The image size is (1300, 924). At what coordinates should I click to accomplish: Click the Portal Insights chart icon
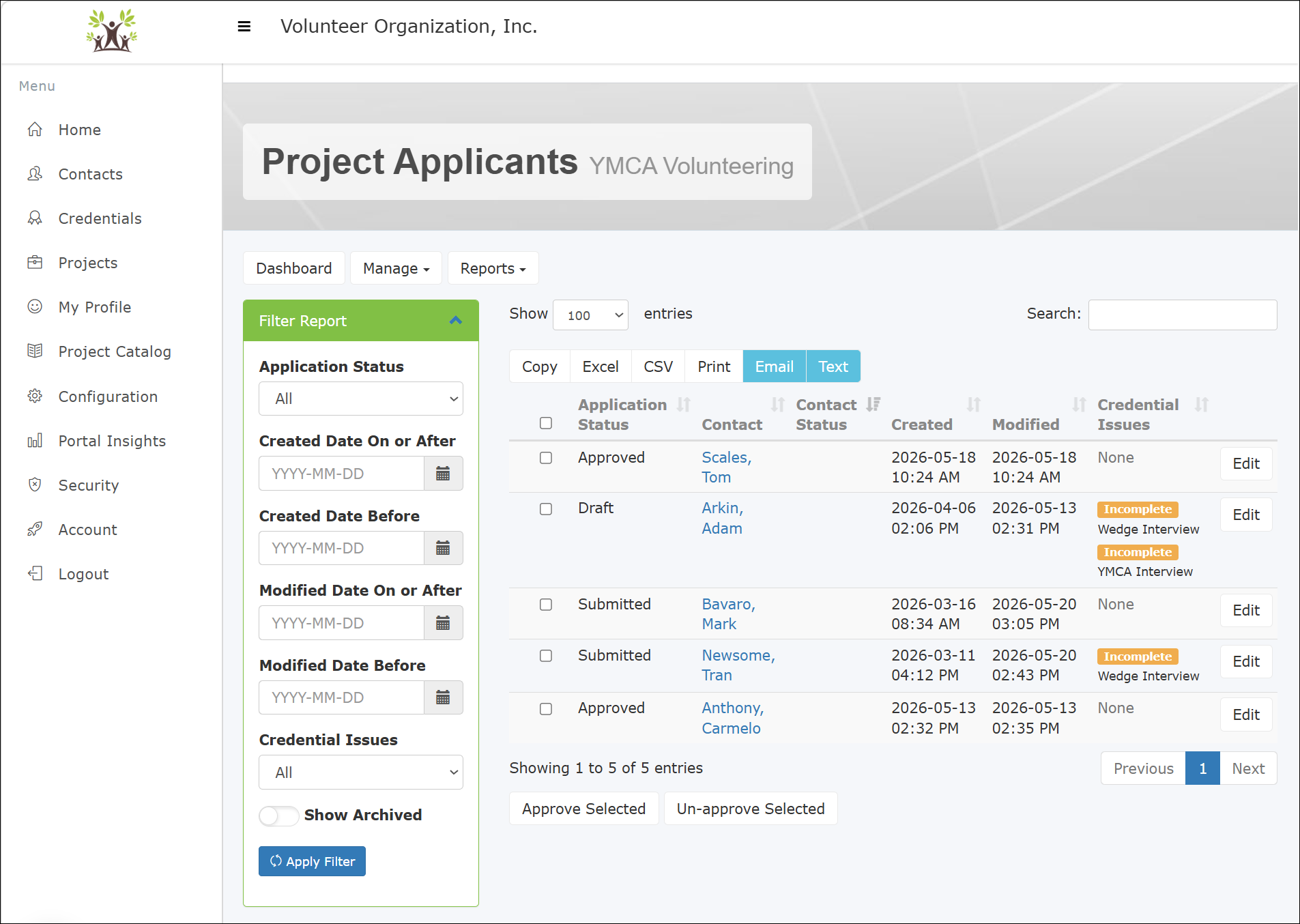(x=35, y=440)
